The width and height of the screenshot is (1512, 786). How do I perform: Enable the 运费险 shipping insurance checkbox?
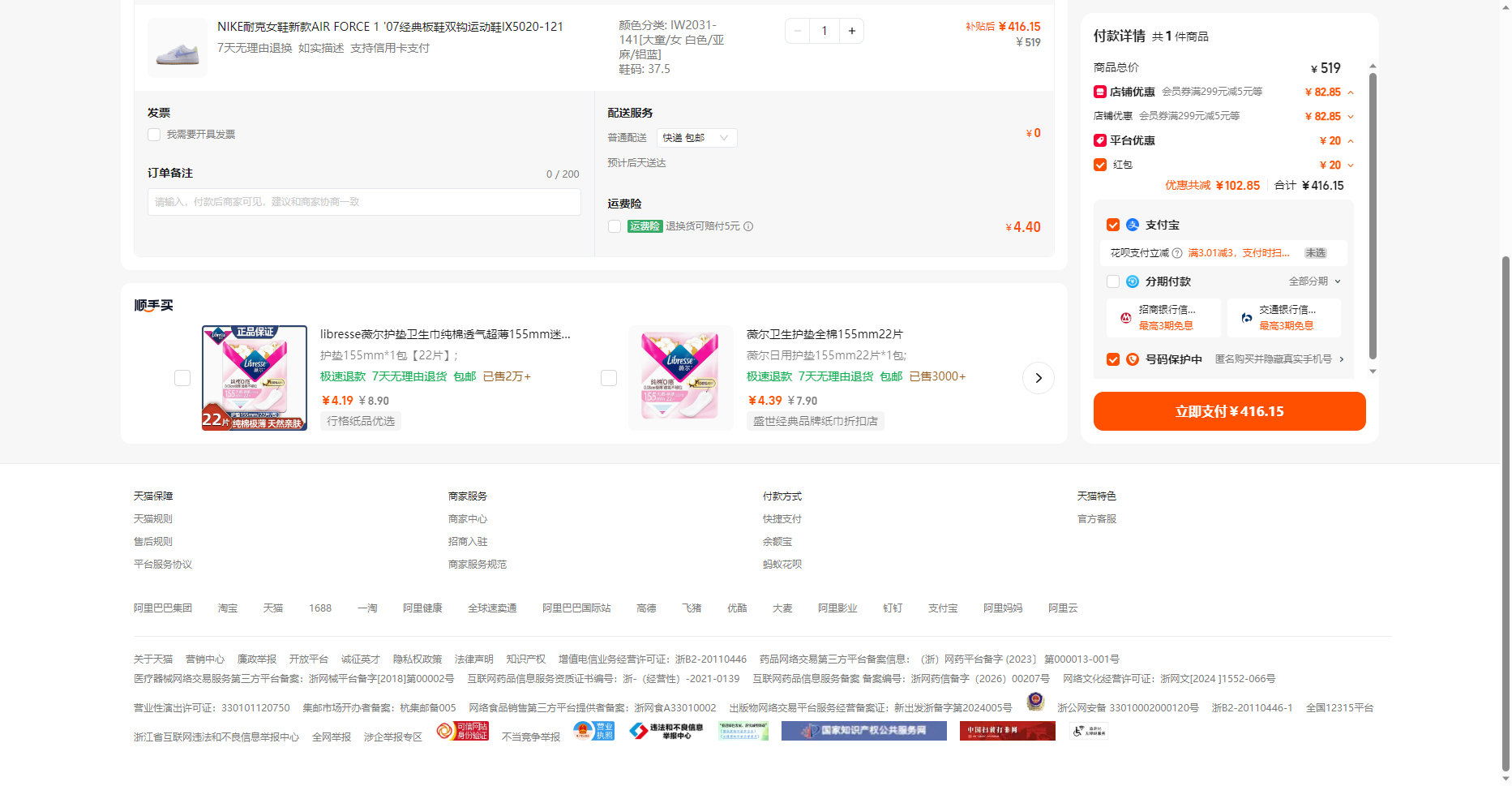(x=615, y=226)
